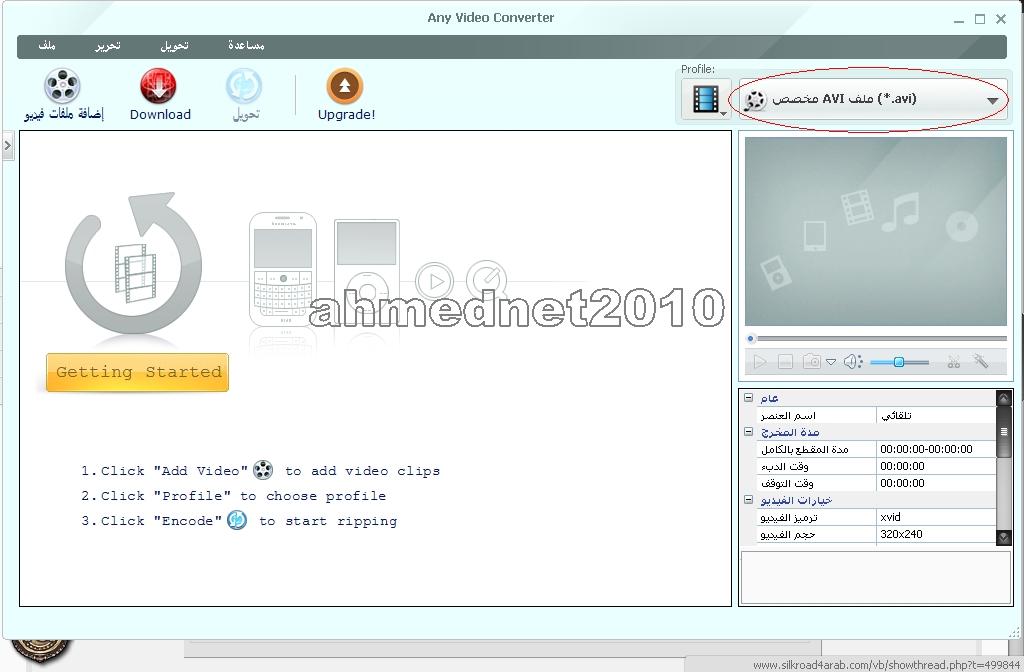The height and width of the screenshot is (672, 1024).
Task: Open the تحرير menu
Action: coord(108,45)
